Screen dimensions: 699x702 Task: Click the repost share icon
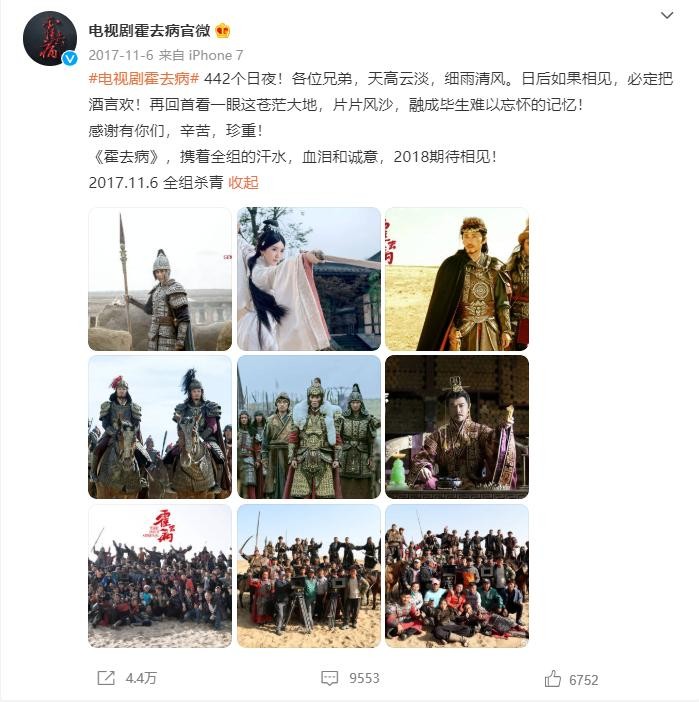[106, 678]
